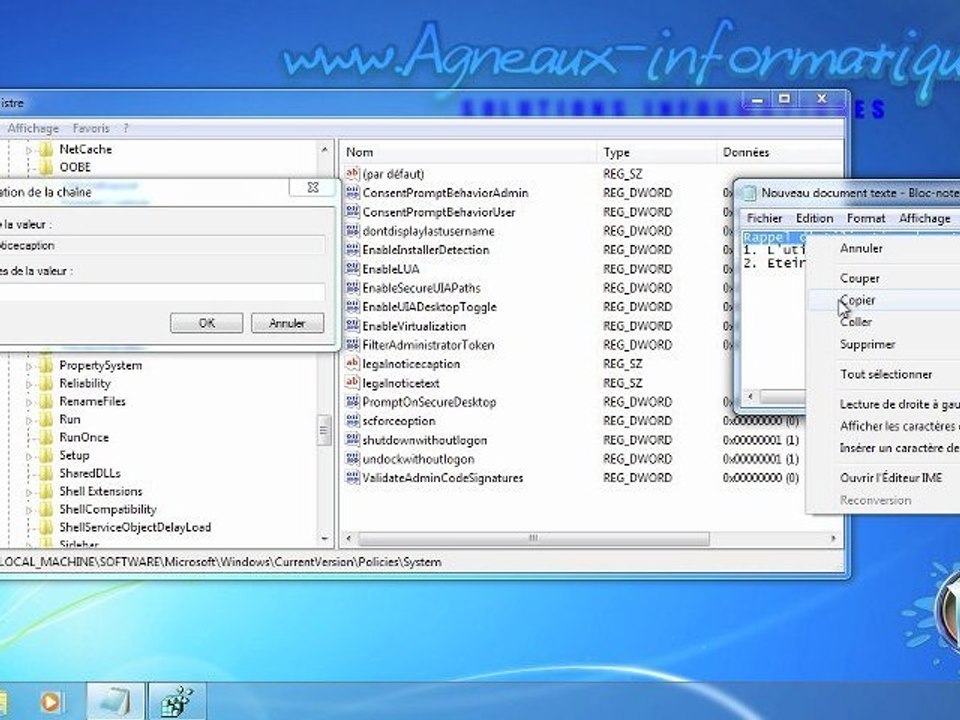Click the OOBE folder icon
The image size is (960, 720).
click(46, 167)
